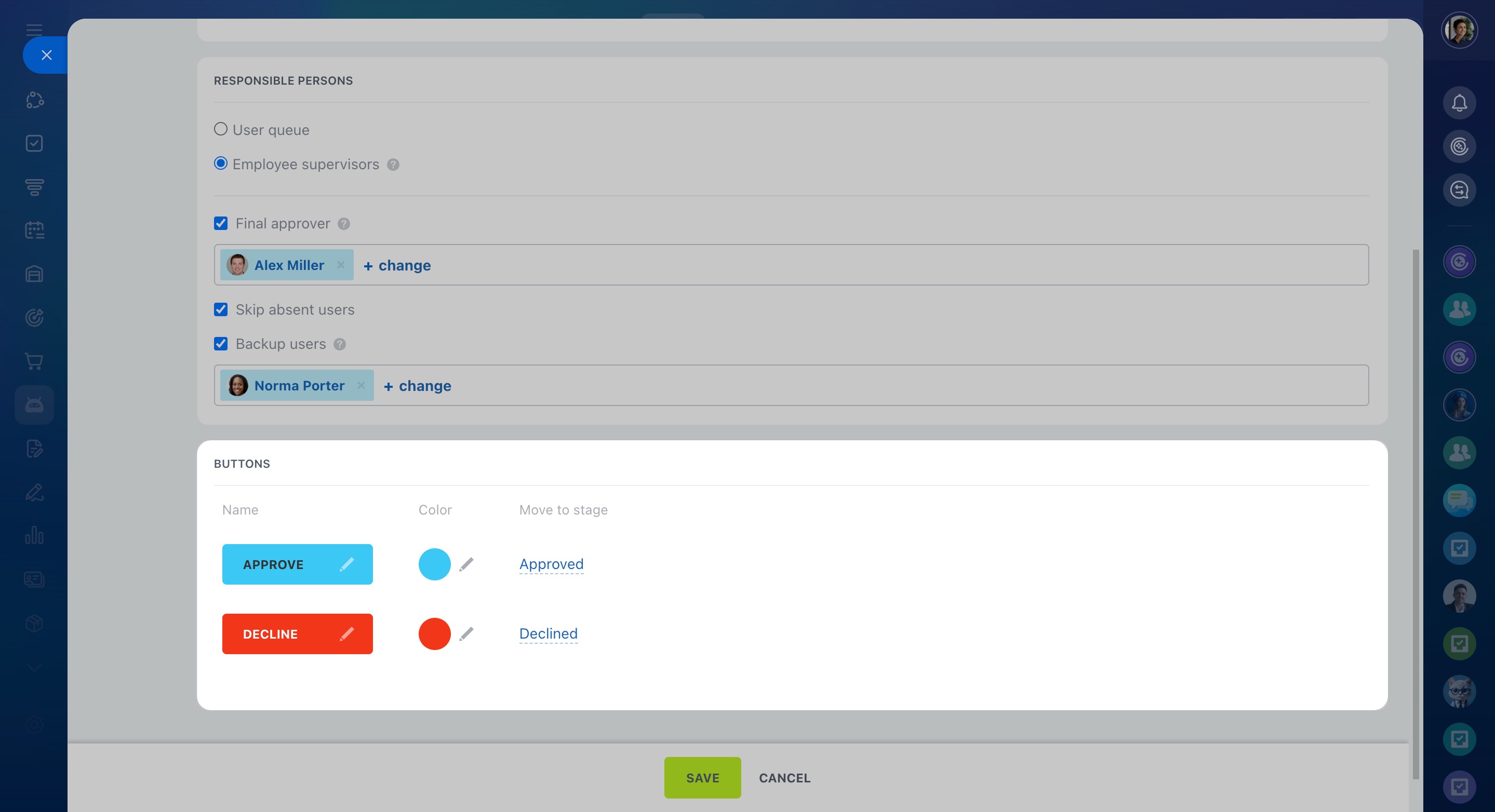Toggle the Skip absent users checkbox
This screenshot has height=812, width=1495.
(x=221, y=309)
